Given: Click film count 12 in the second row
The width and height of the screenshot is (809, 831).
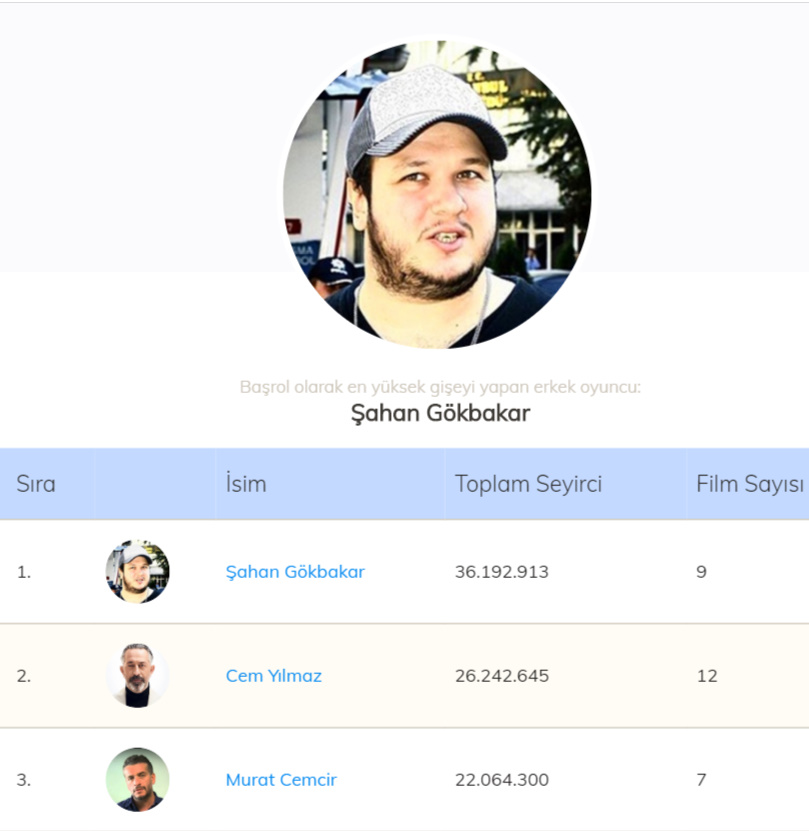Looking at the screenshot, I should coord(707,676).
